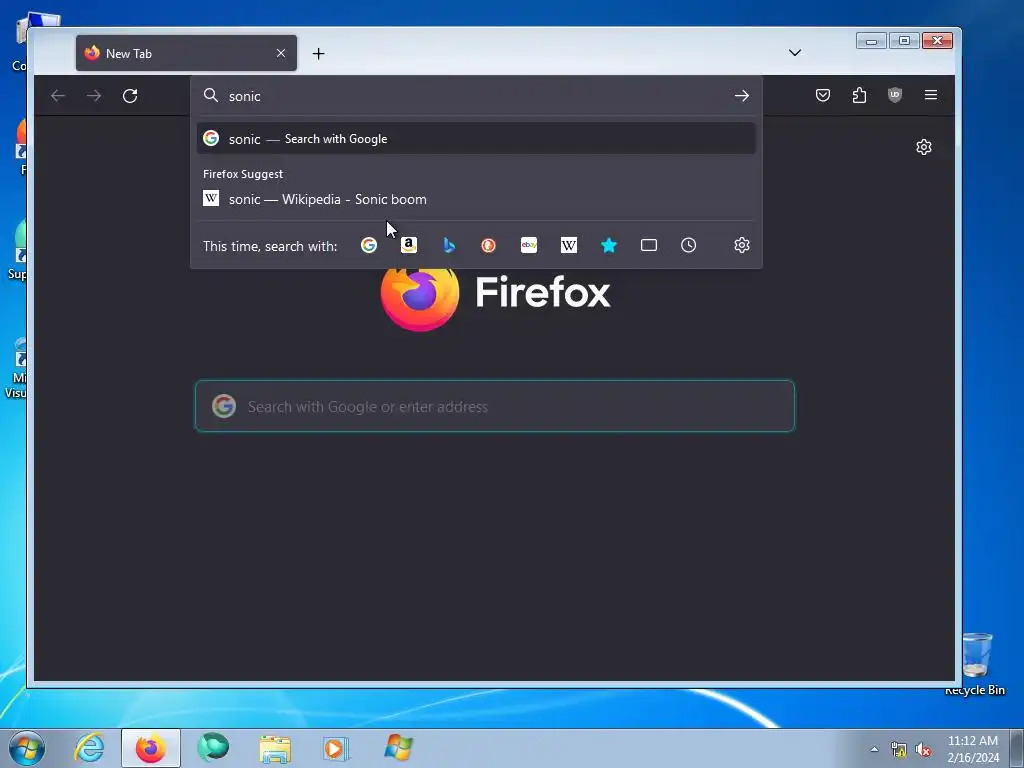Open file explorer folder in taskbar

coord(275,748)
